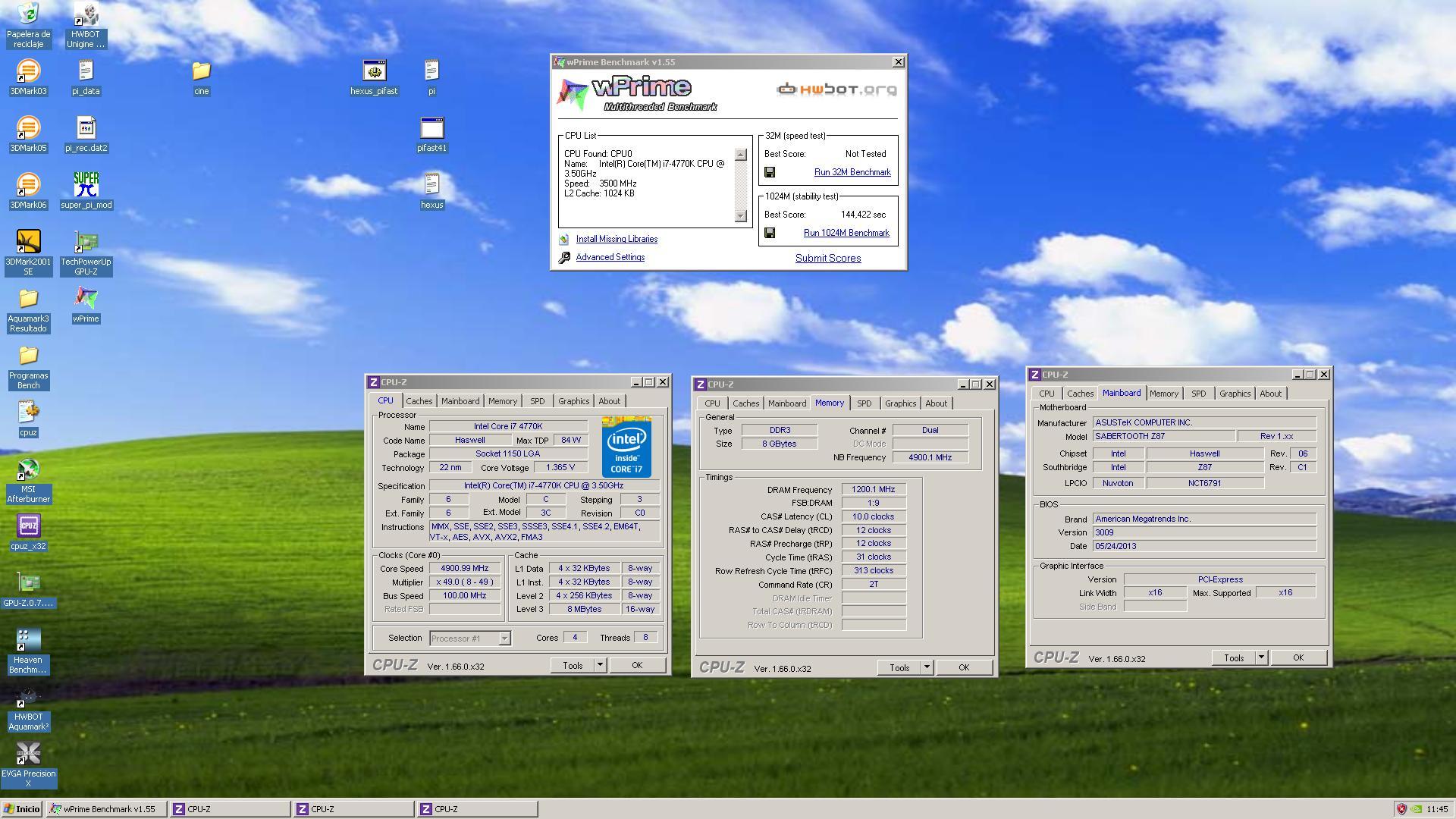Click Tools button in CPU window
The image size is (1456, 819).
[x=573, y=665]
